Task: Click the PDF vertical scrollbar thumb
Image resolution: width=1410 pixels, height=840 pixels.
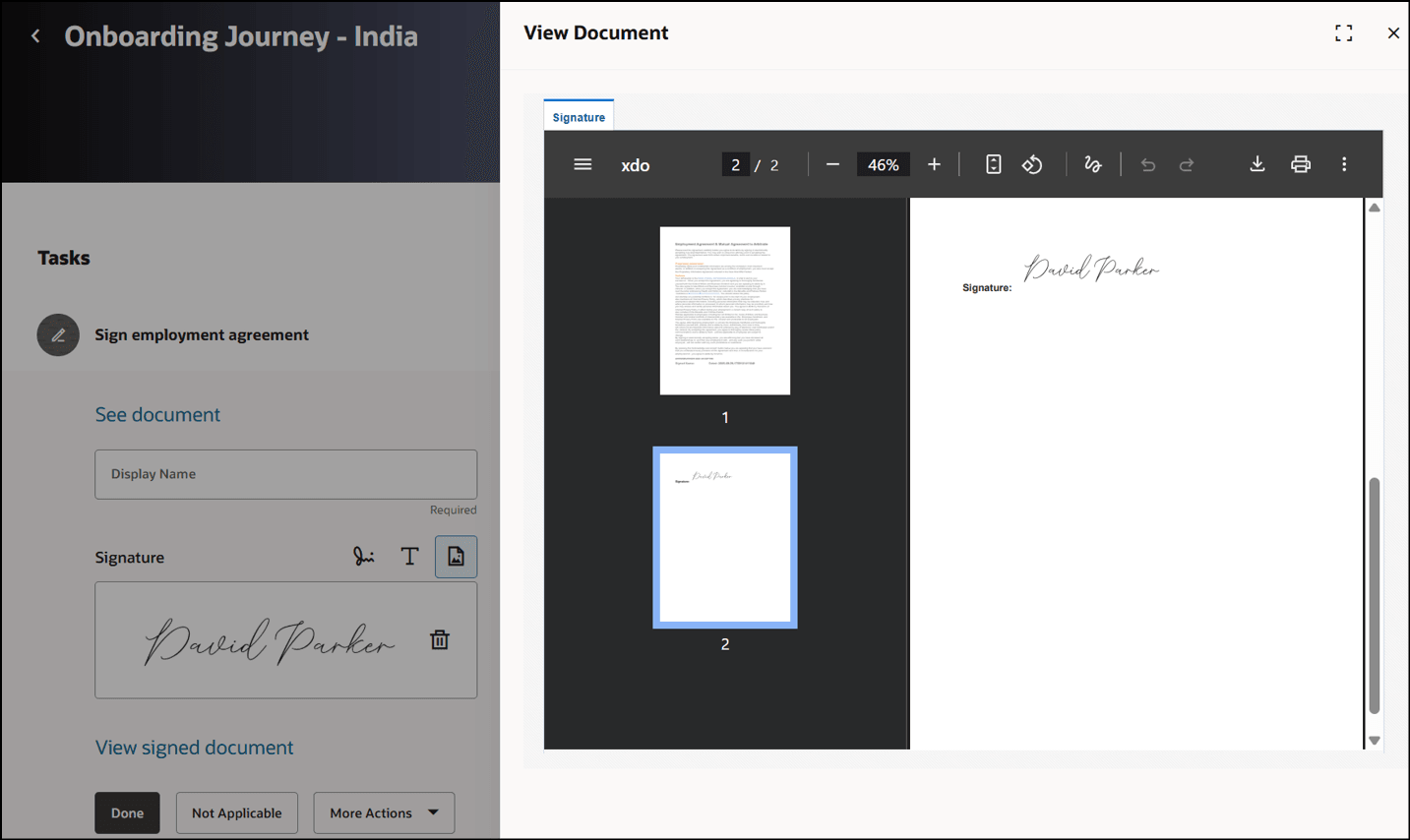Action: [1375, 595]
